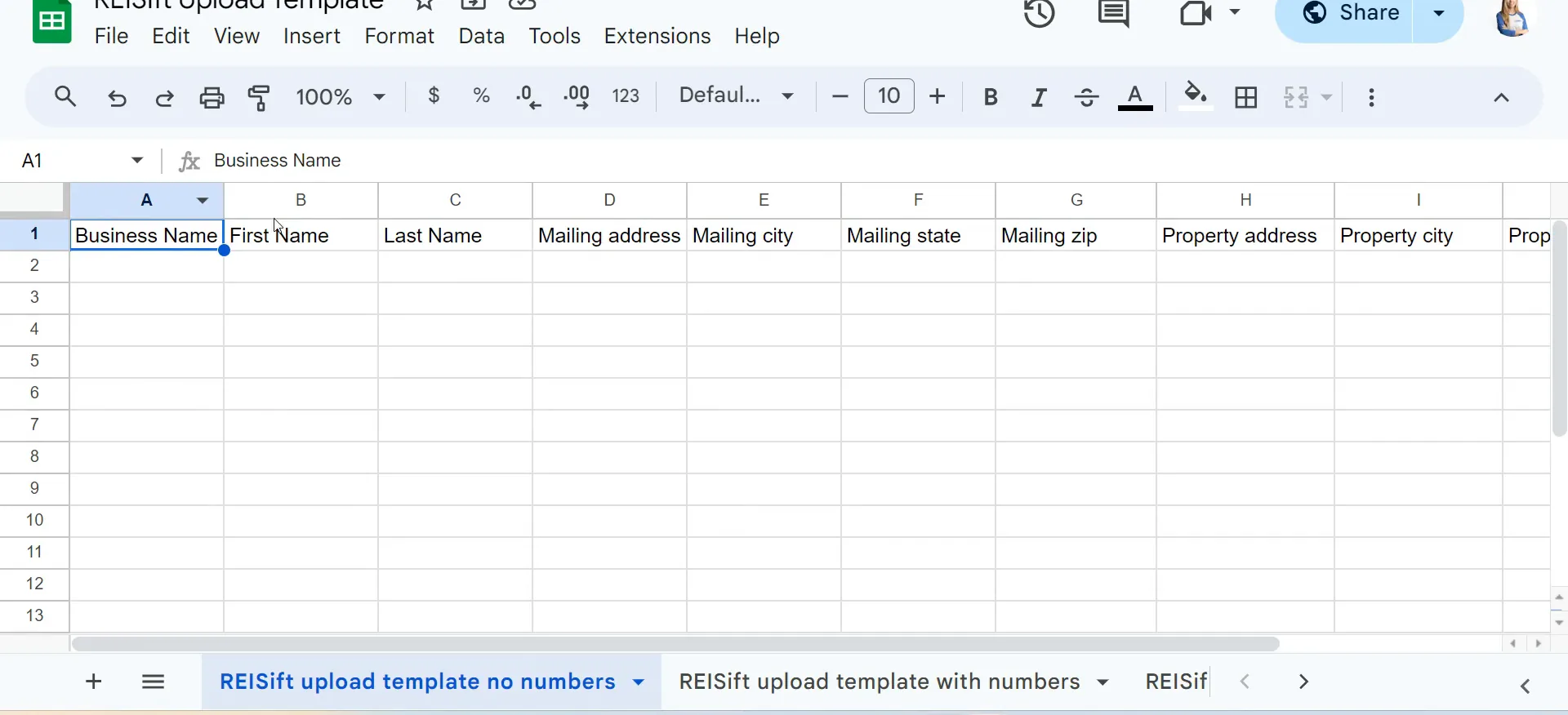This screenshot has width=1568, height=715.
Task: Open the fill color bucket
Action: point(1196,96)
